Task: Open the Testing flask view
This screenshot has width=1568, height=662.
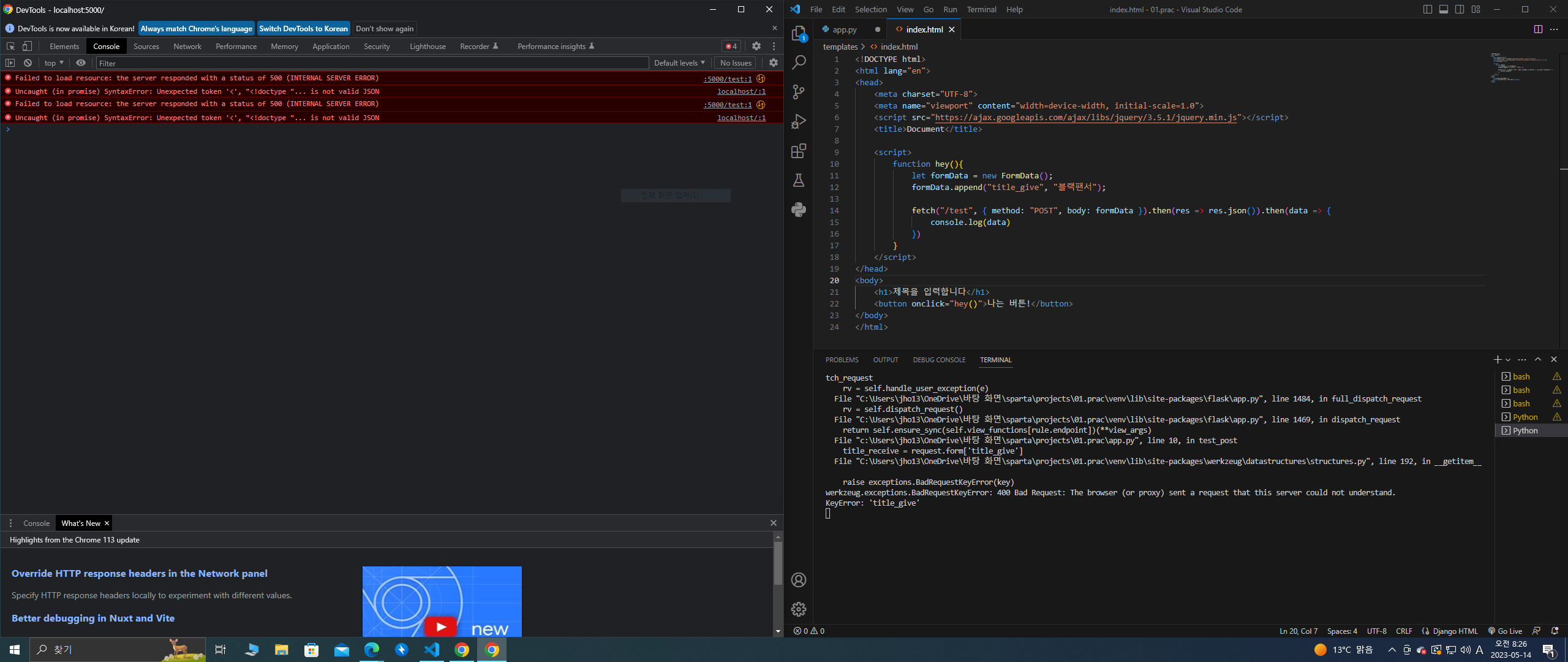Action: tap(799, 180)
